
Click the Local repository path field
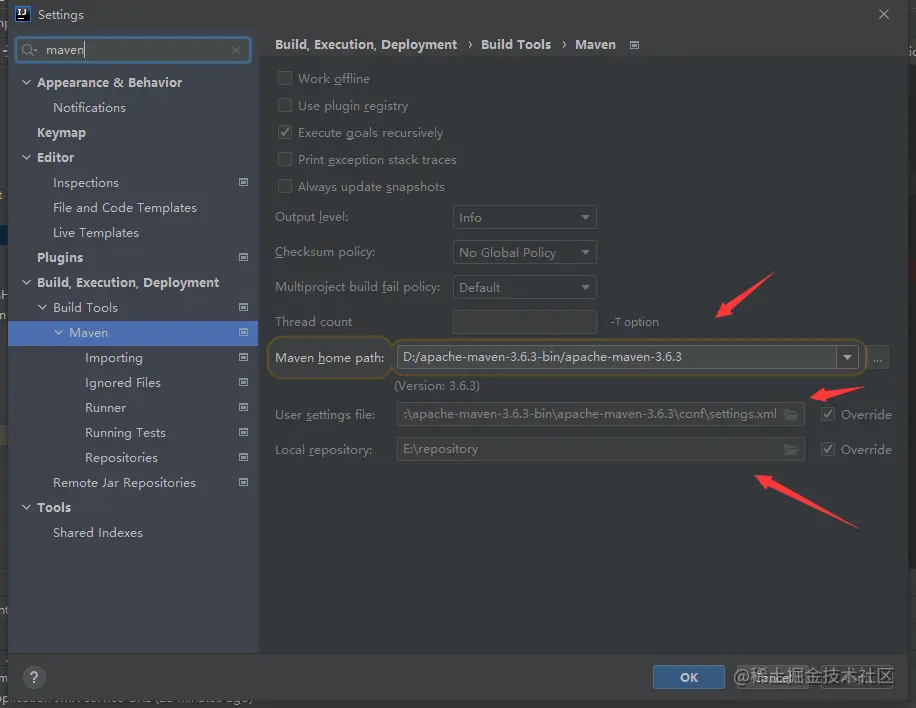pos(601,449)
